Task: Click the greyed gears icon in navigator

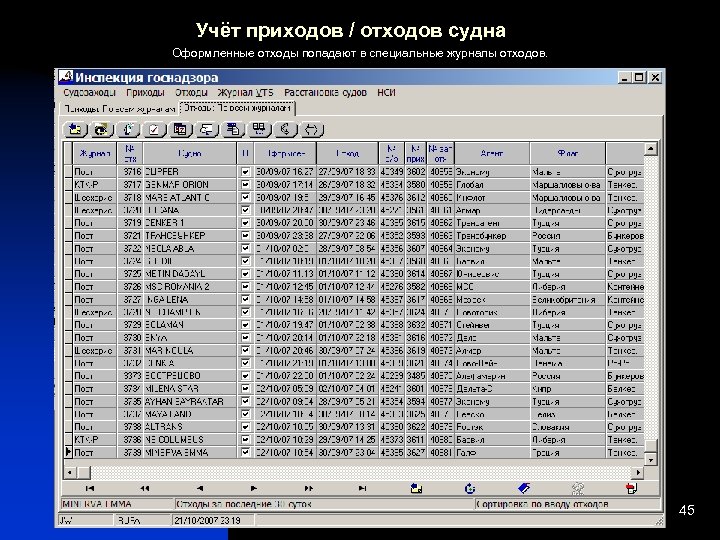Action: tap(578, 489)
